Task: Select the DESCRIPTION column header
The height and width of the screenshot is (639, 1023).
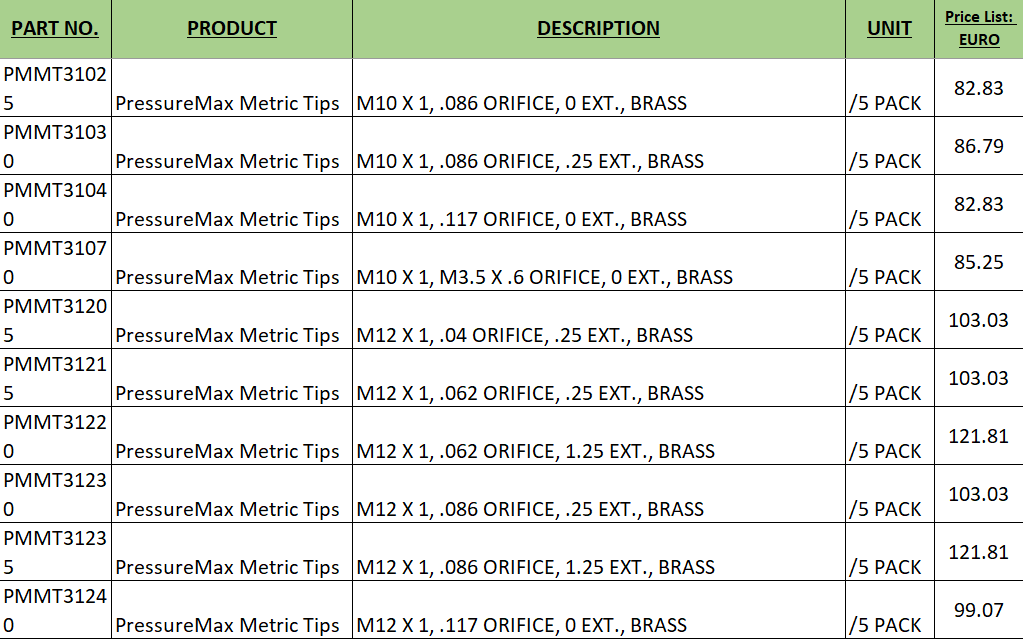Action: 598,29
